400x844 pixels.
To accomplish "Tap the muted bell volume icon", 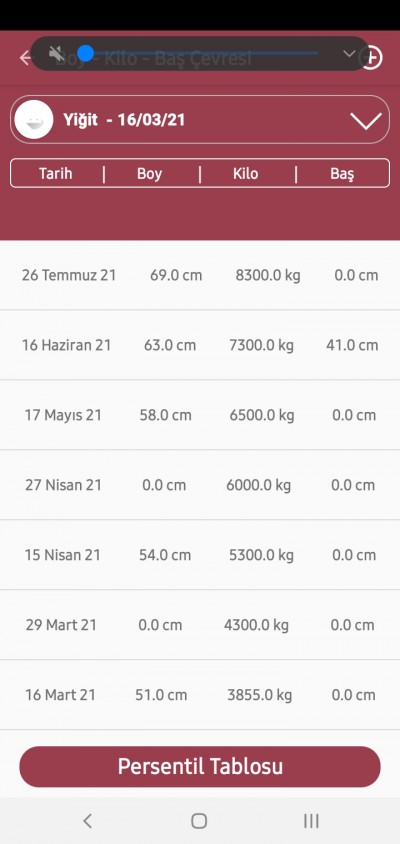I will click(57, 54).
